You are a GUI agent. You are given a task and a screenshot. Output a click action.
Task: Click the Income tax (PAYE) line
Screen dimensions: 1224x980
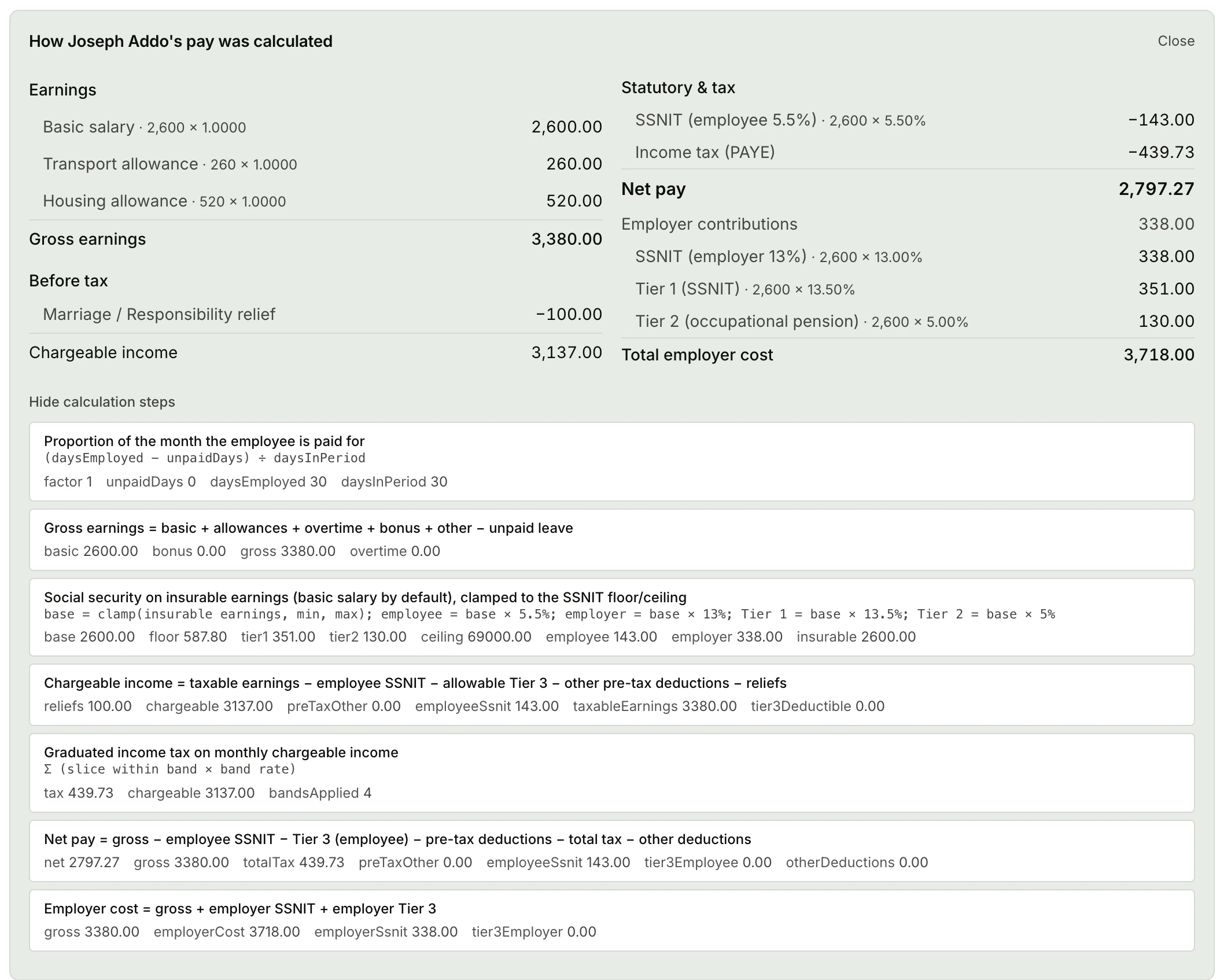(908, 152)
